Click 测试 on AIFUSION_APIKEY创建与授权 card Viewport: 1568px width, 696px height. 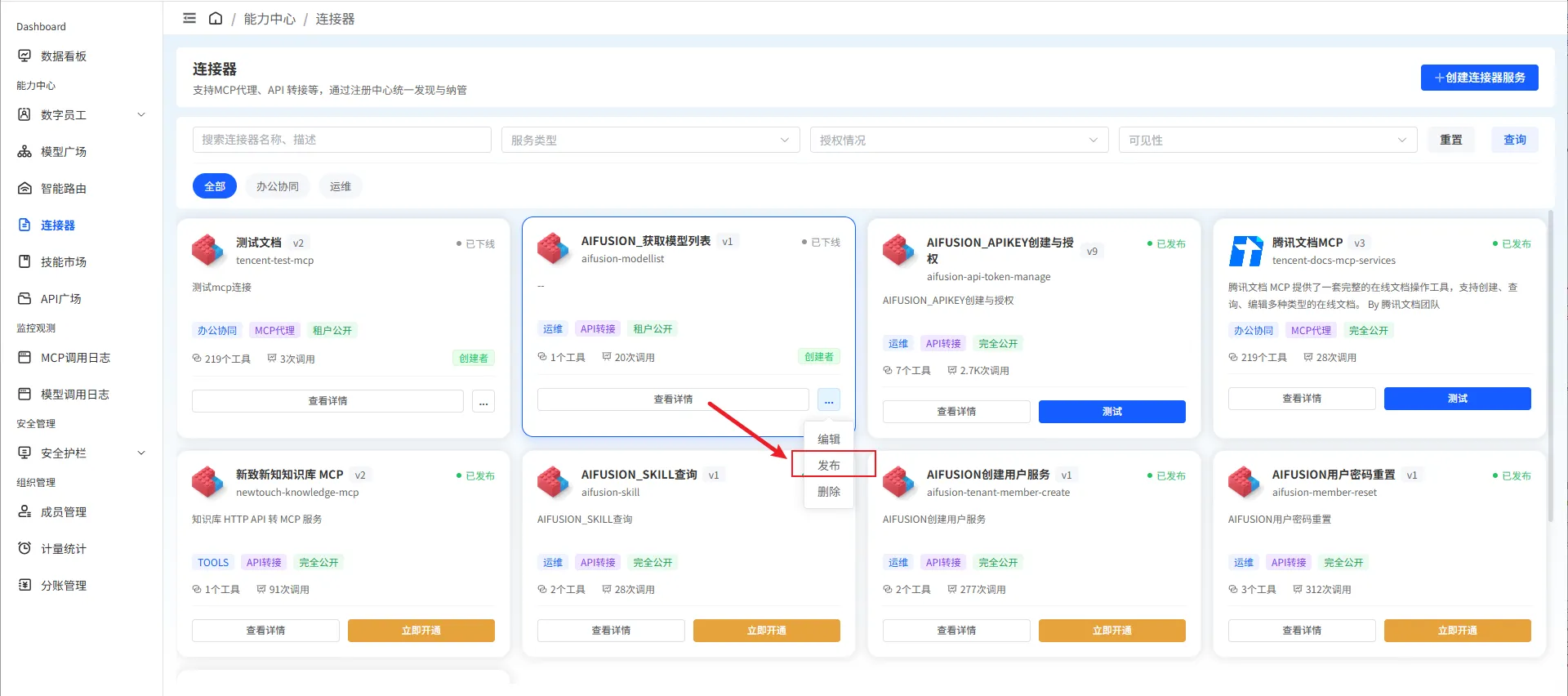click(1112, 412)
